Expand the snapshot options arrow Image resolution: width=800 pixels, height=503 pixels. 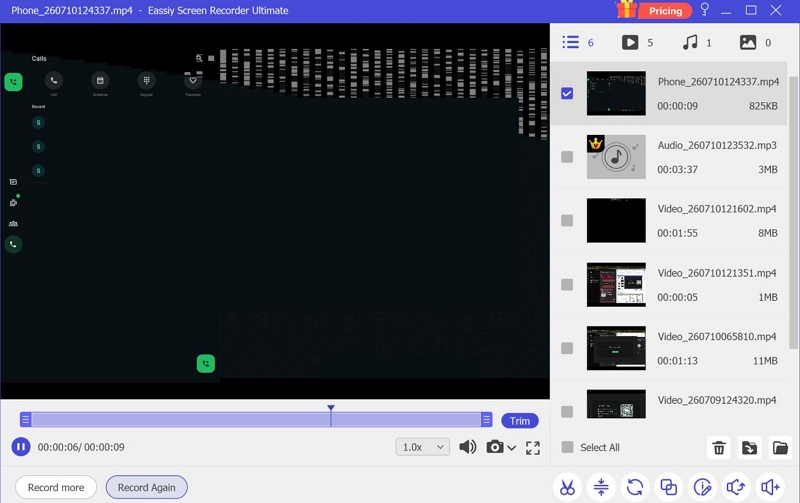[x=512, y=448]
